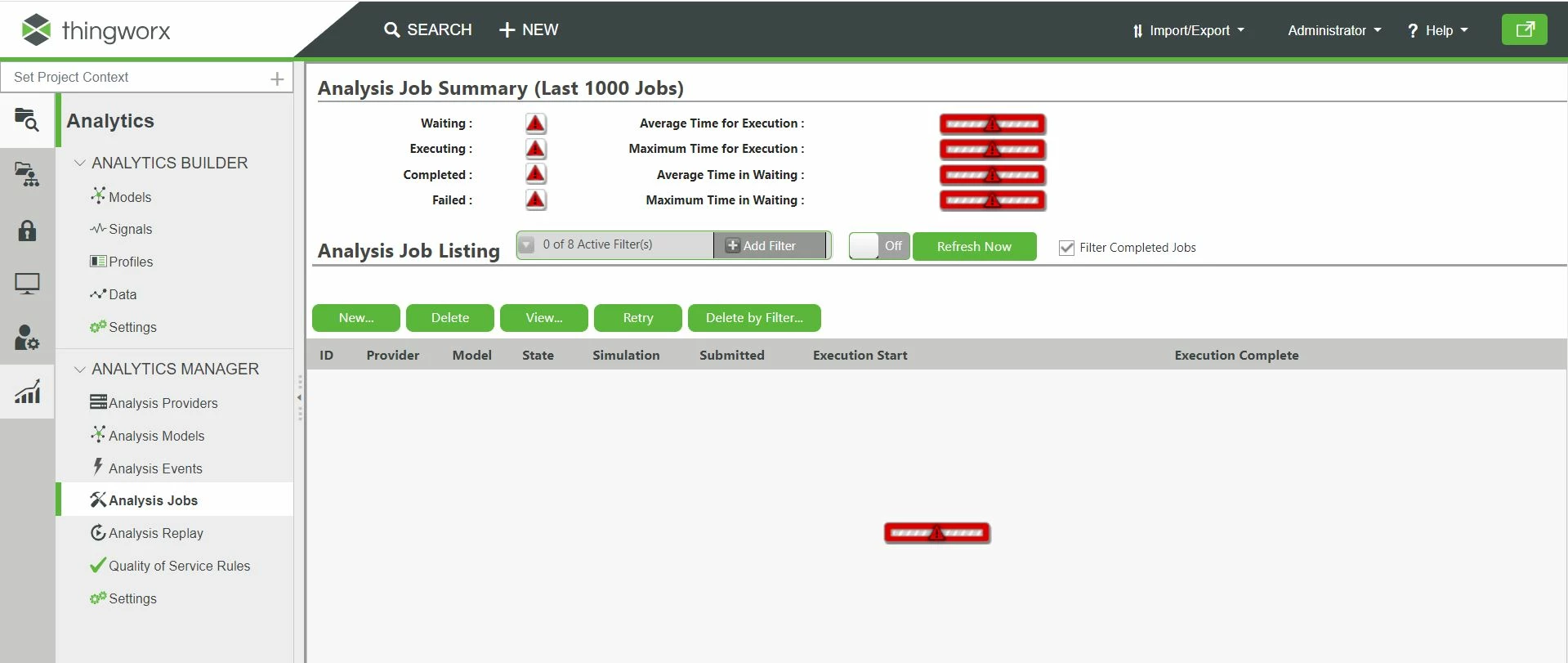Sort by the Execution Complete column header
Viewport: 1568px width, 663px height.
pos(1236,355)
